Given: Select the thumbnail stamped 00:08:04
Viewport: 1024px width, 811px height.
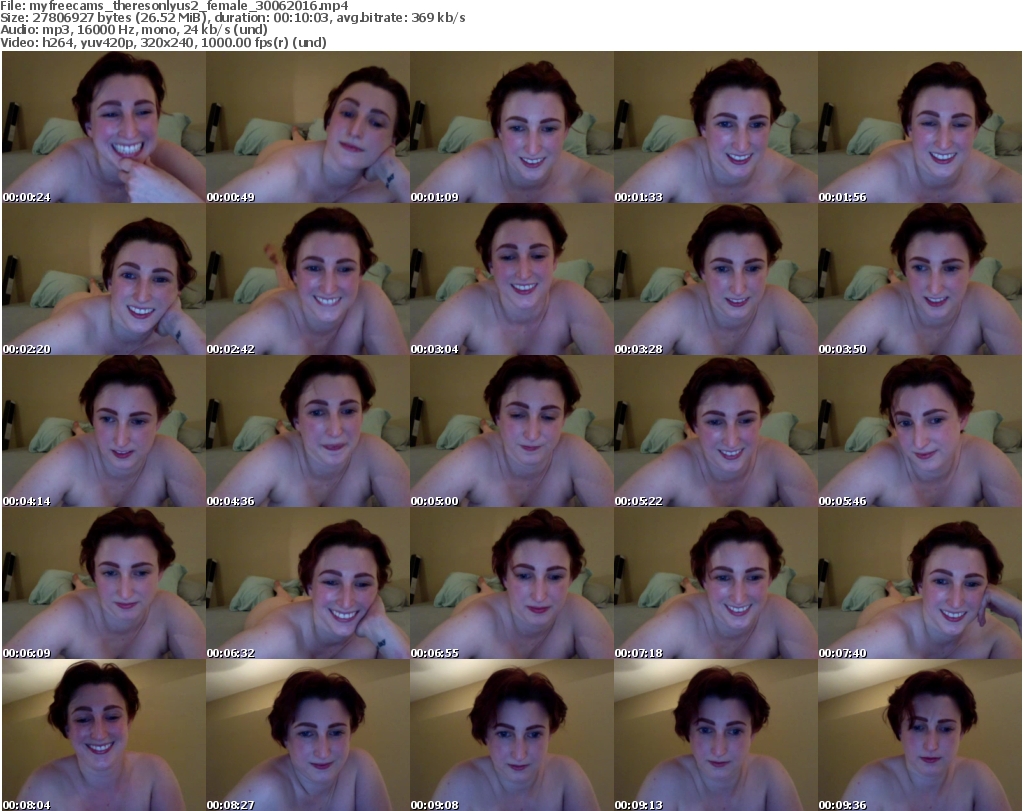Looking at the screenshot, I should [104, 735].
